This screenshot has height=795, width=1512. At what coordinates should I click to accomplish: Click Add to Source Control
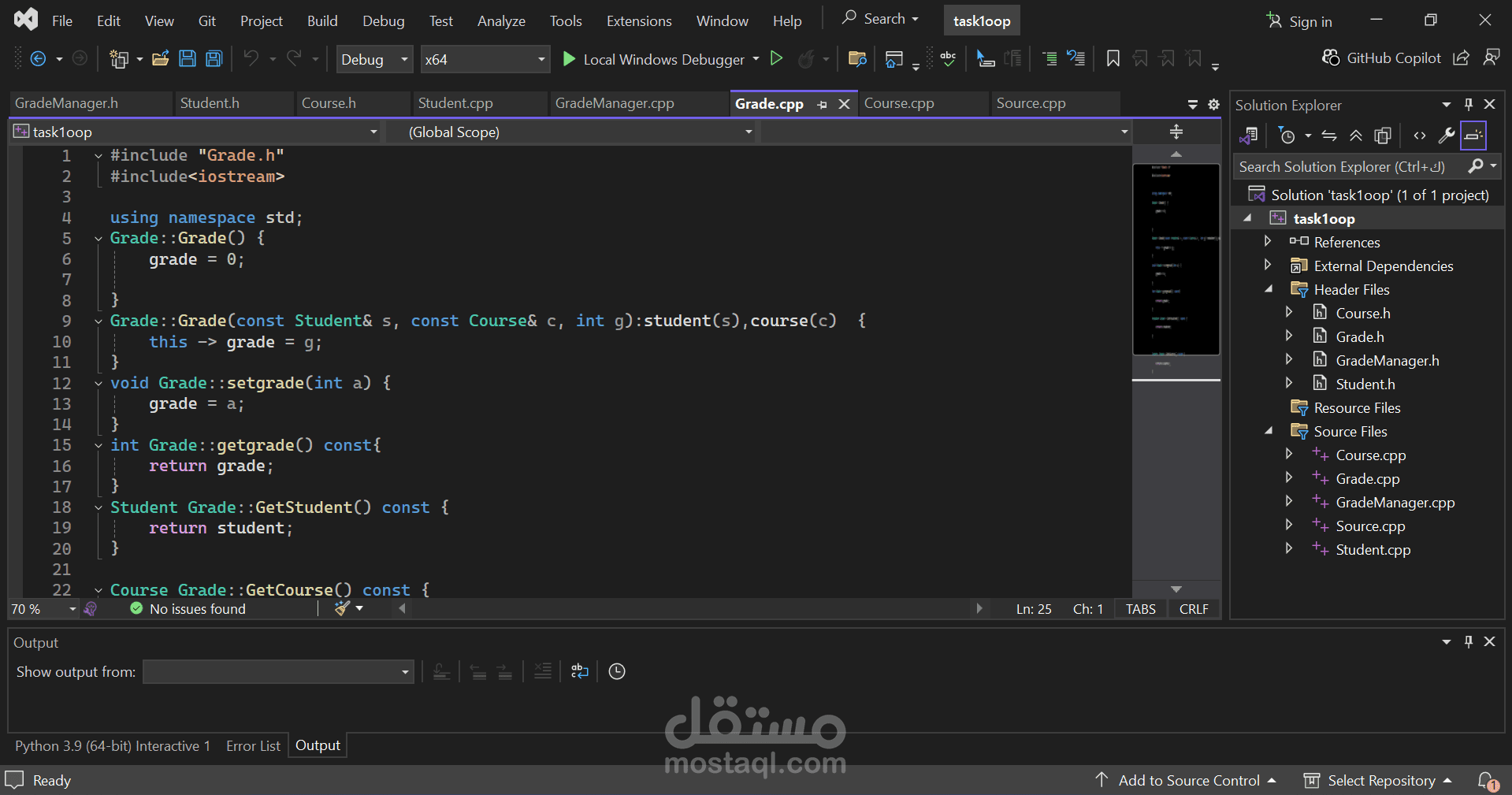[1185, 781]
